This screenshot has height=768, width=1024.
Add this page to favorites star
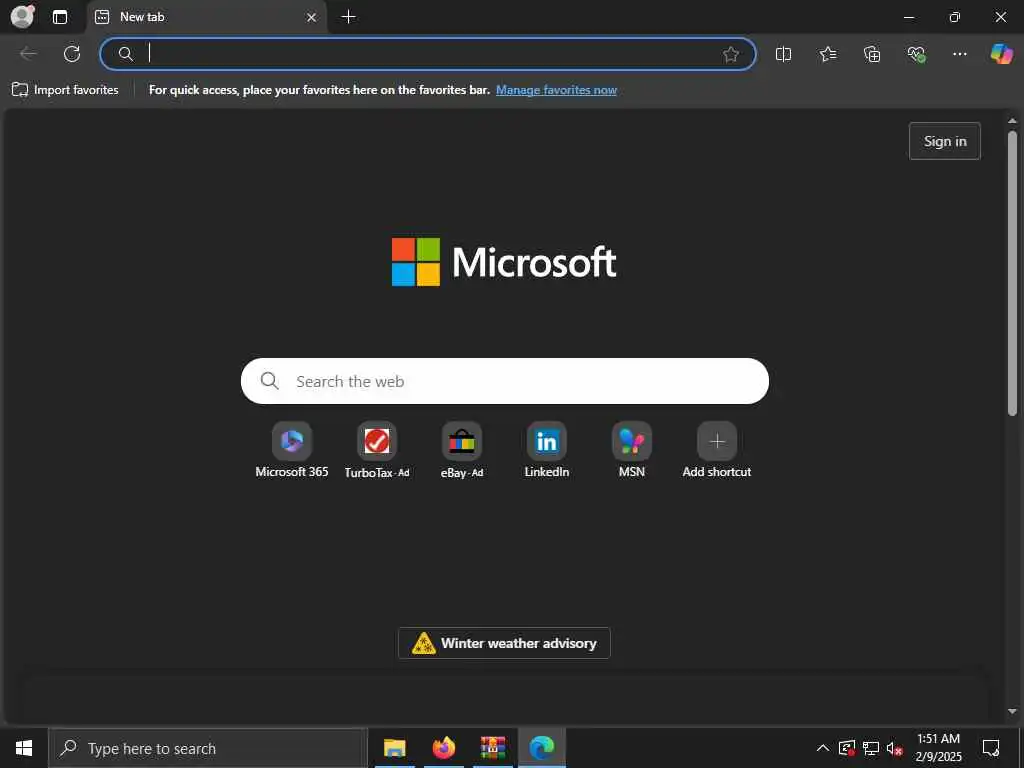(731, 54)
